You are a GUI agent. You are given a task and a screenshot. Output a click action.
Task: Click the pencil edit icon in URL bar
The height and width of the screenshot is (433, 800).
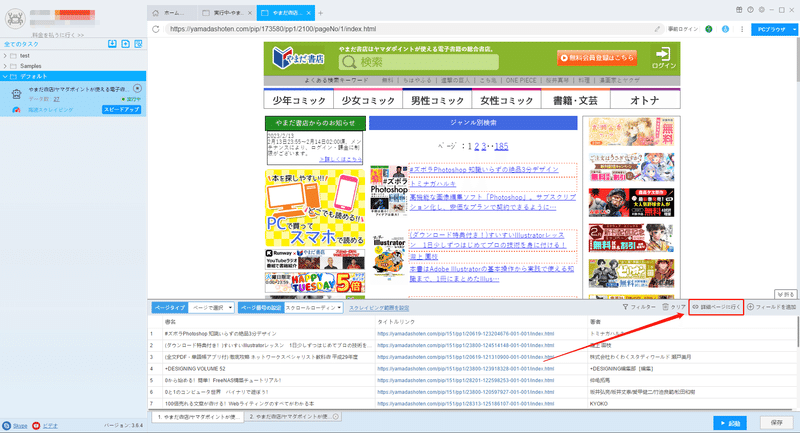[657, 29]
